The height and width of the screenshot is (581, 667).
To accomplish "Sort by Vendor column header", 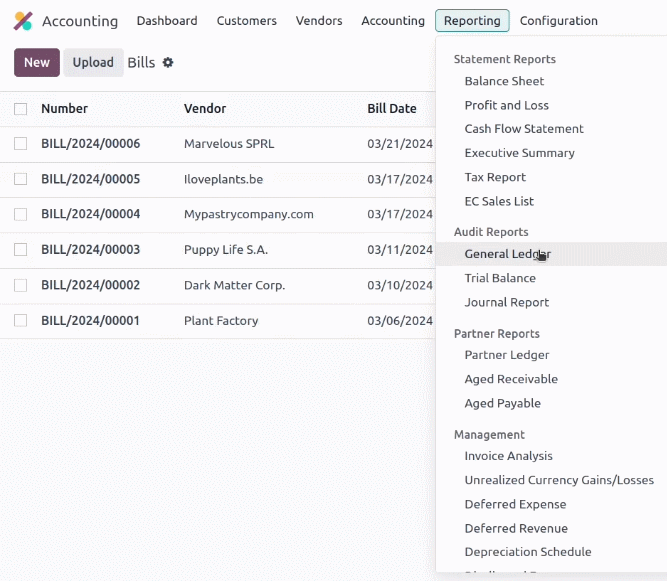I will [205, 109].
